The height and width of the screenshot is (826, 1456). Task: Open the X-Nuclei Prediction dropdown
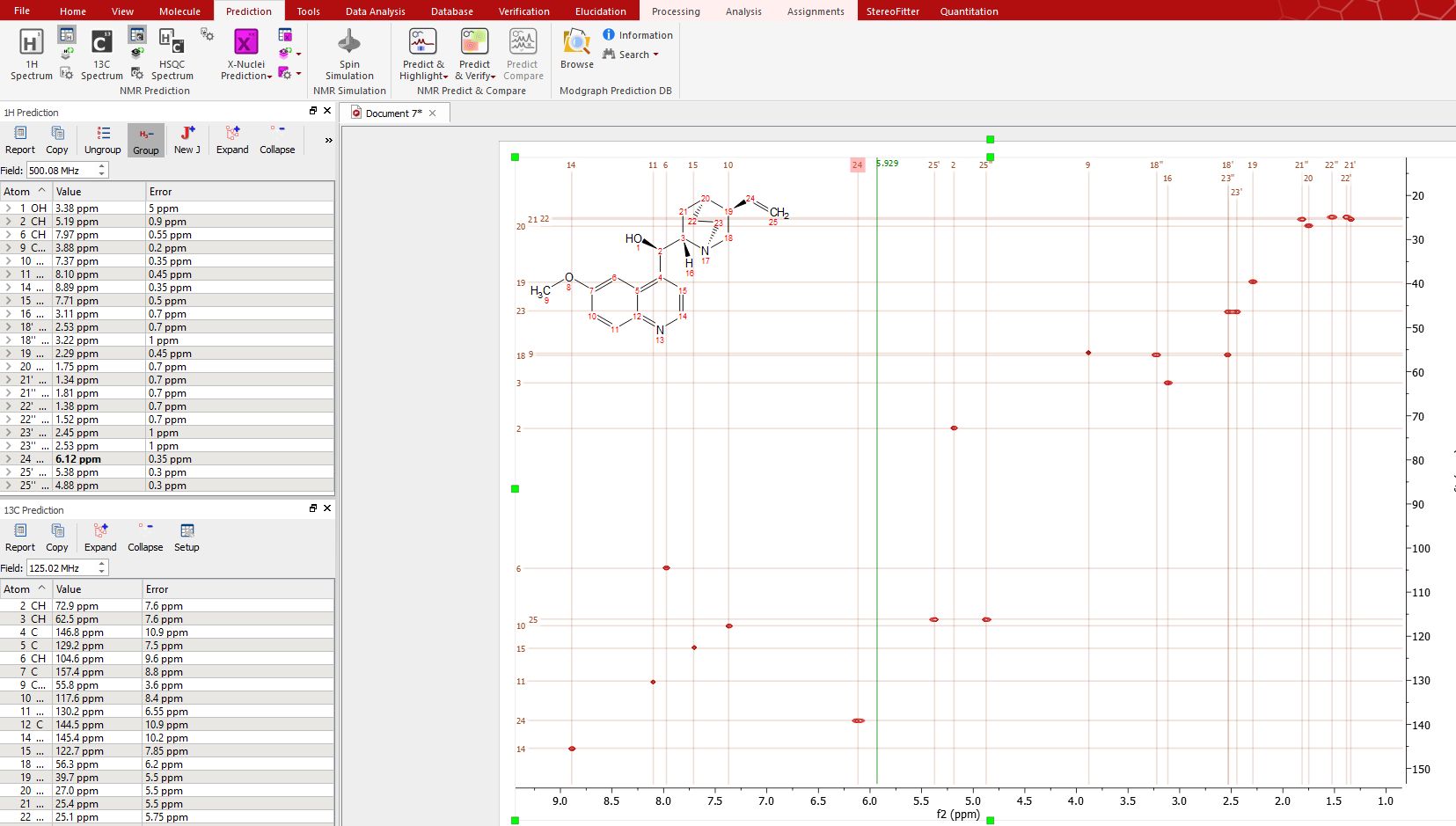point(245,70)
